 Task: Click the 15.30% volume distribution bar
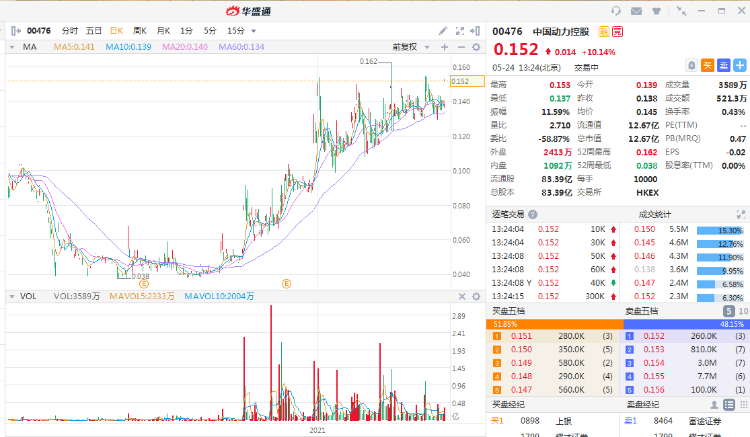tap(720, 230)
